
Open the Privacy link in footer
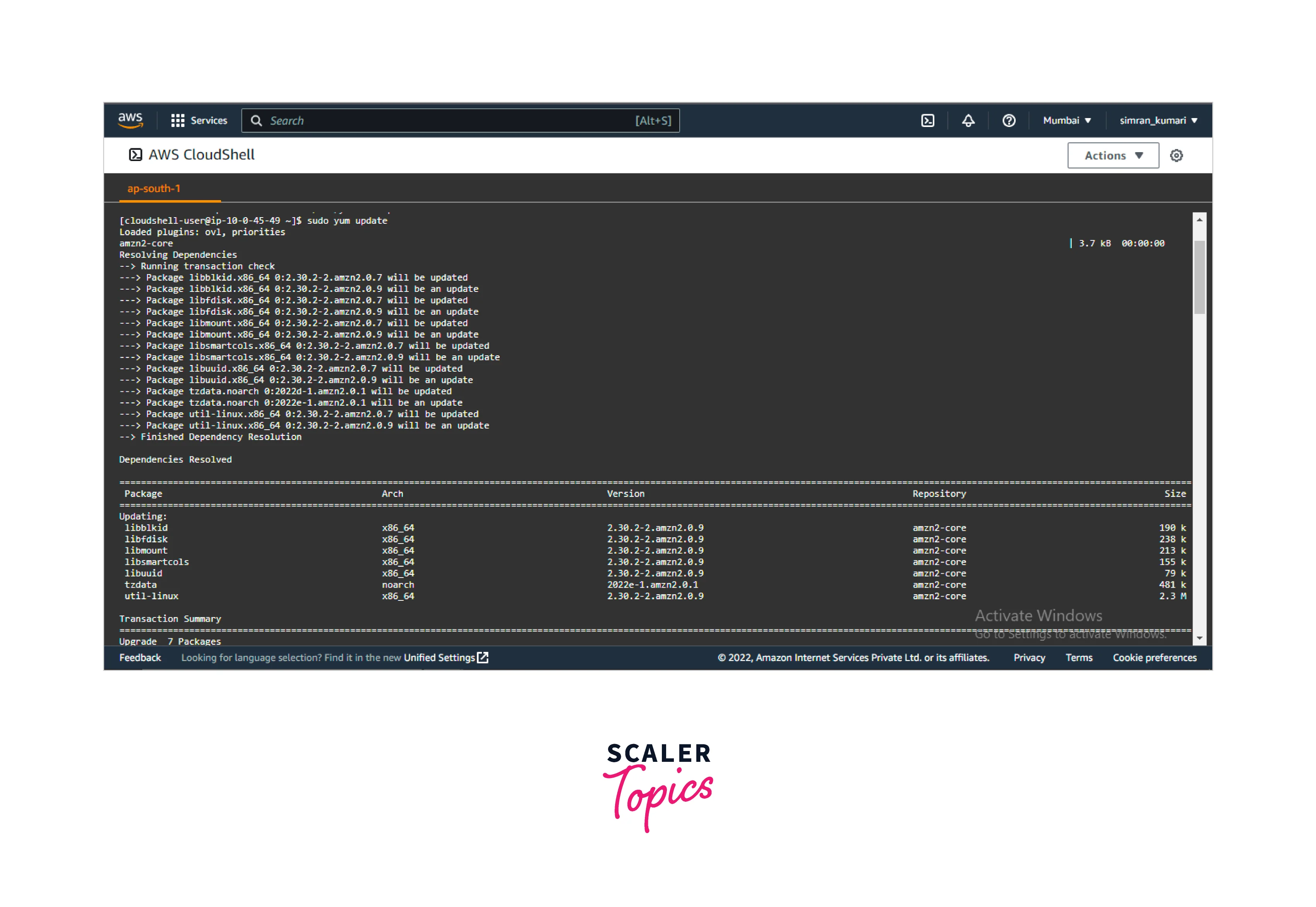click(x=1029, y=658)
